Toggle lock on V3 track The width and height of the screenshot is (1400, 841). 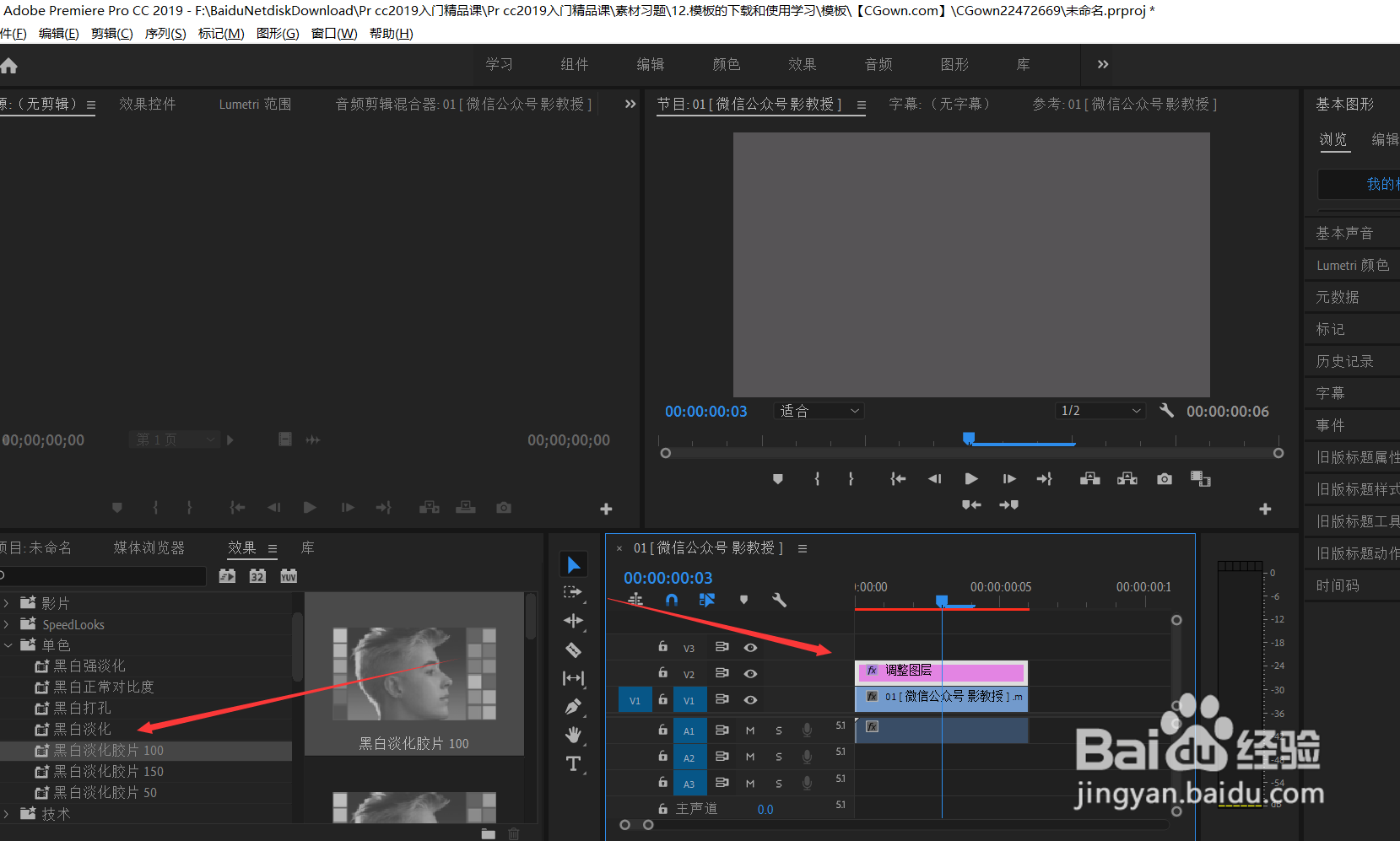pyautogui.click(x=663, y=647)
